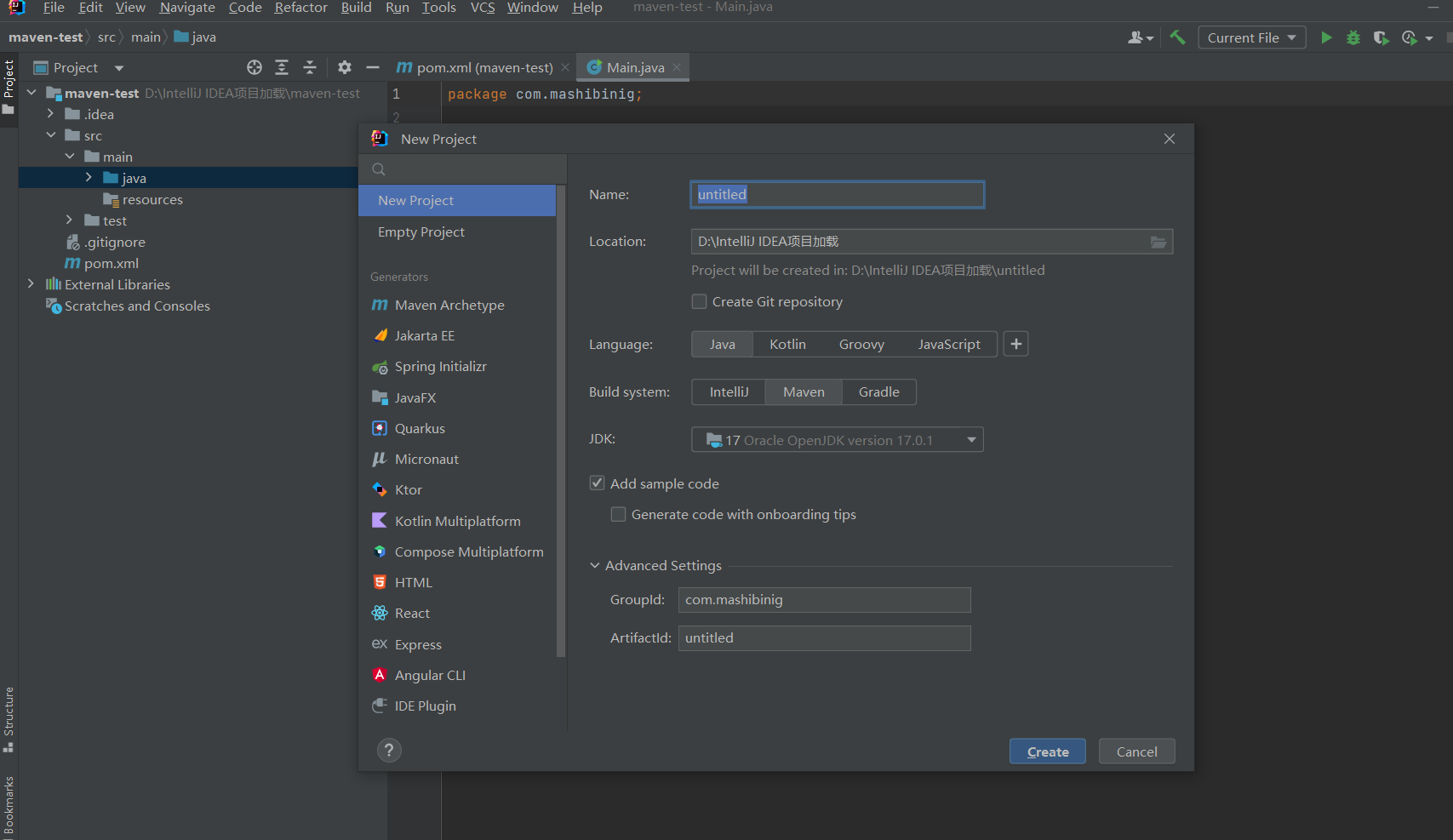Collapse the src folder node
1453x840 pixels.
(x=50, y=135)
